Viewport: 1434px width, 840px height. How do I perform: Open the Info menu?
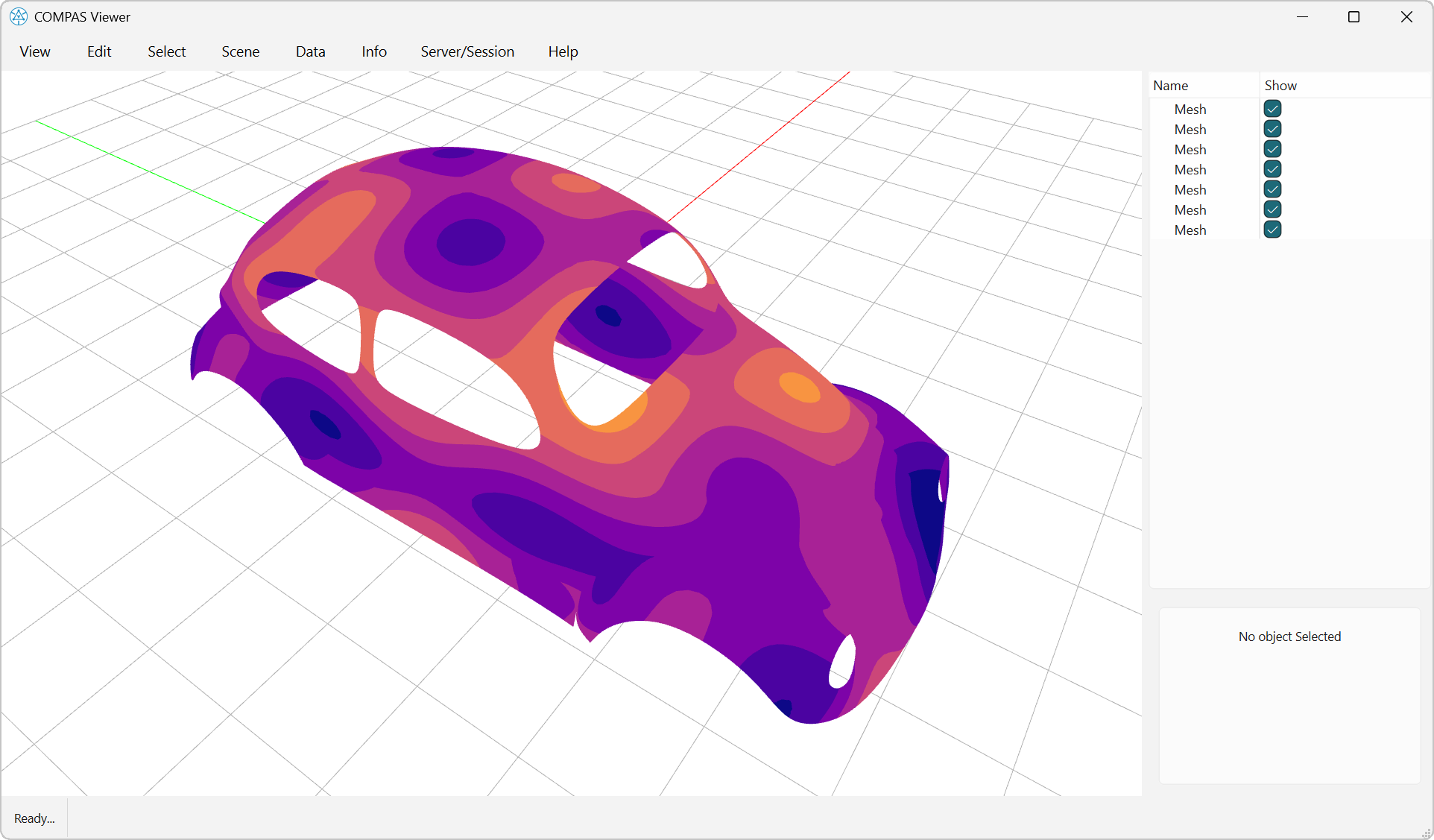point(373,51)
